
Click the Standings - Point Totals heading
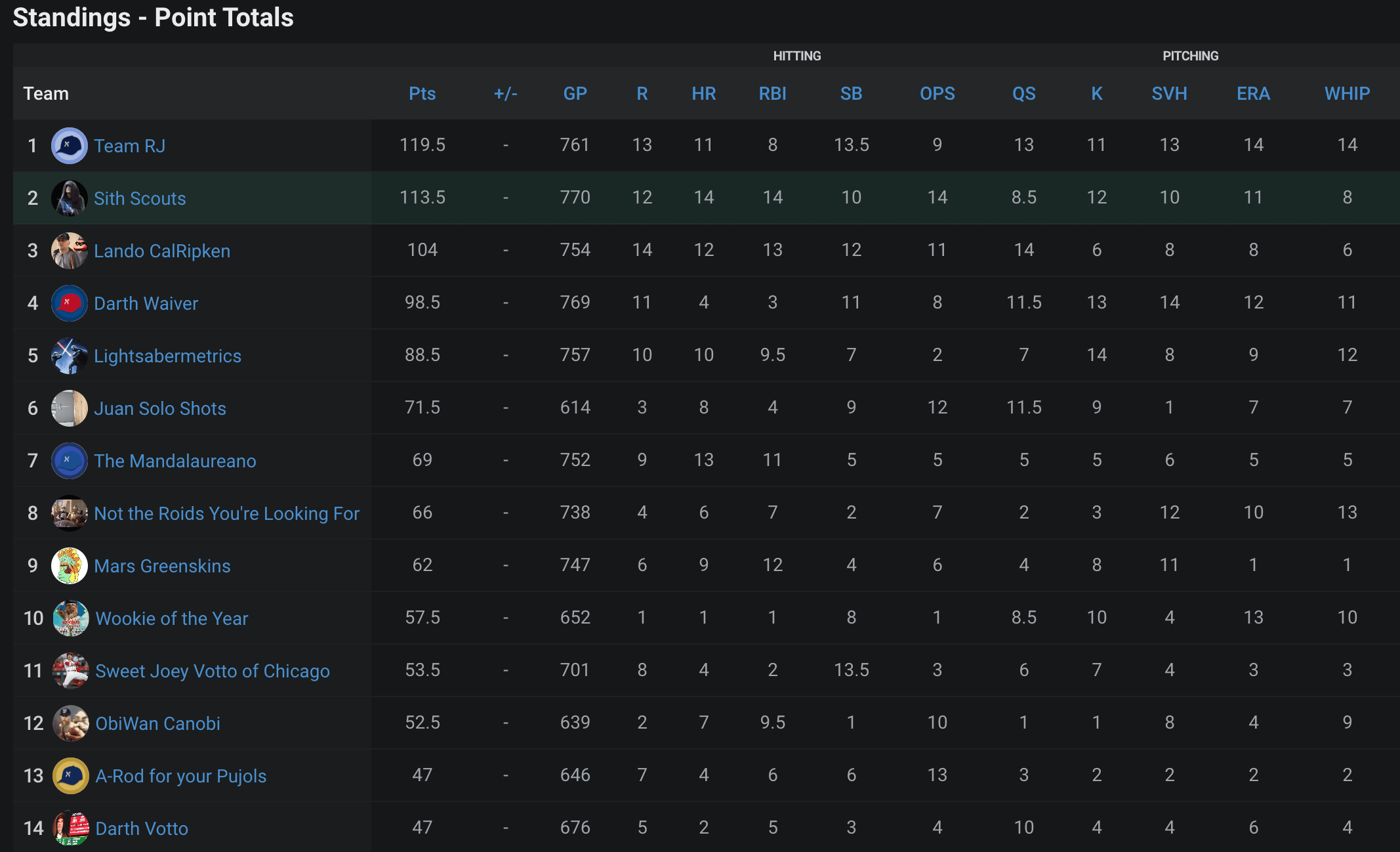[154, 18]
